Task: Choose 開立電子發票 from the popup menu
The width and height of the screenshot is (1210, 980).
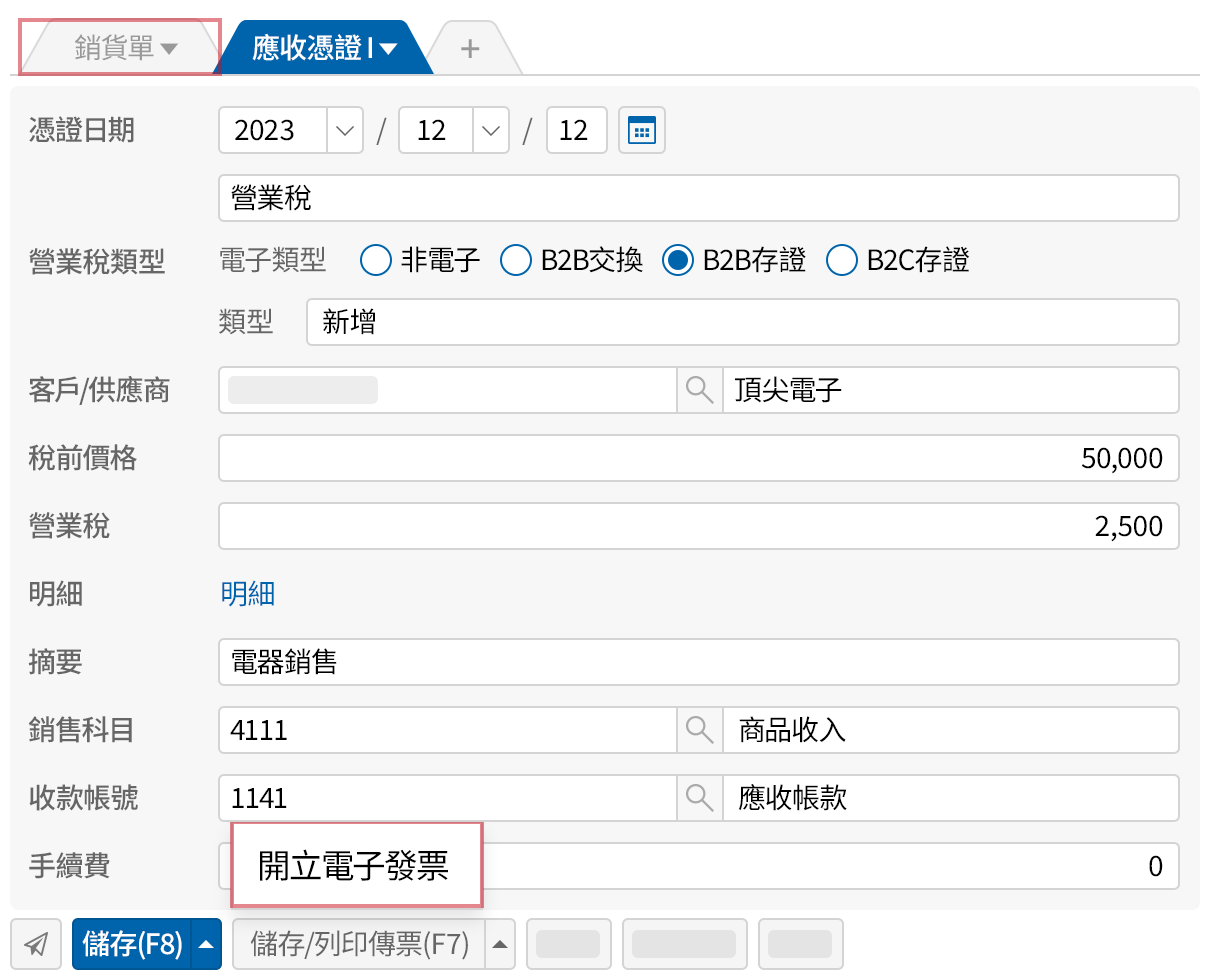Action: point(355,866)
